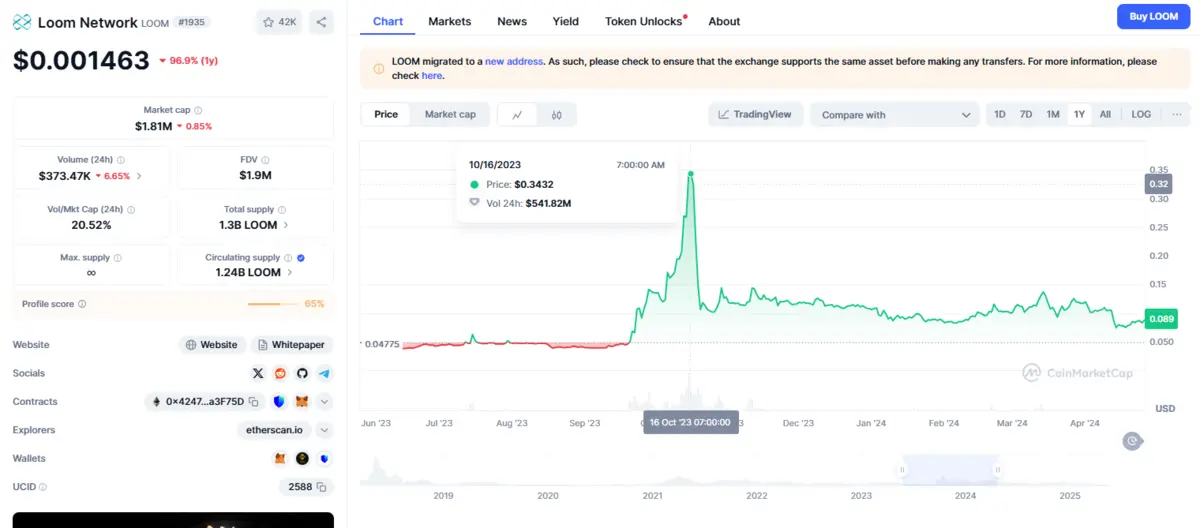The width and height of the screenshot is (1200, 528).
Task: Open the Reddit social link
Action: [280, 373]
